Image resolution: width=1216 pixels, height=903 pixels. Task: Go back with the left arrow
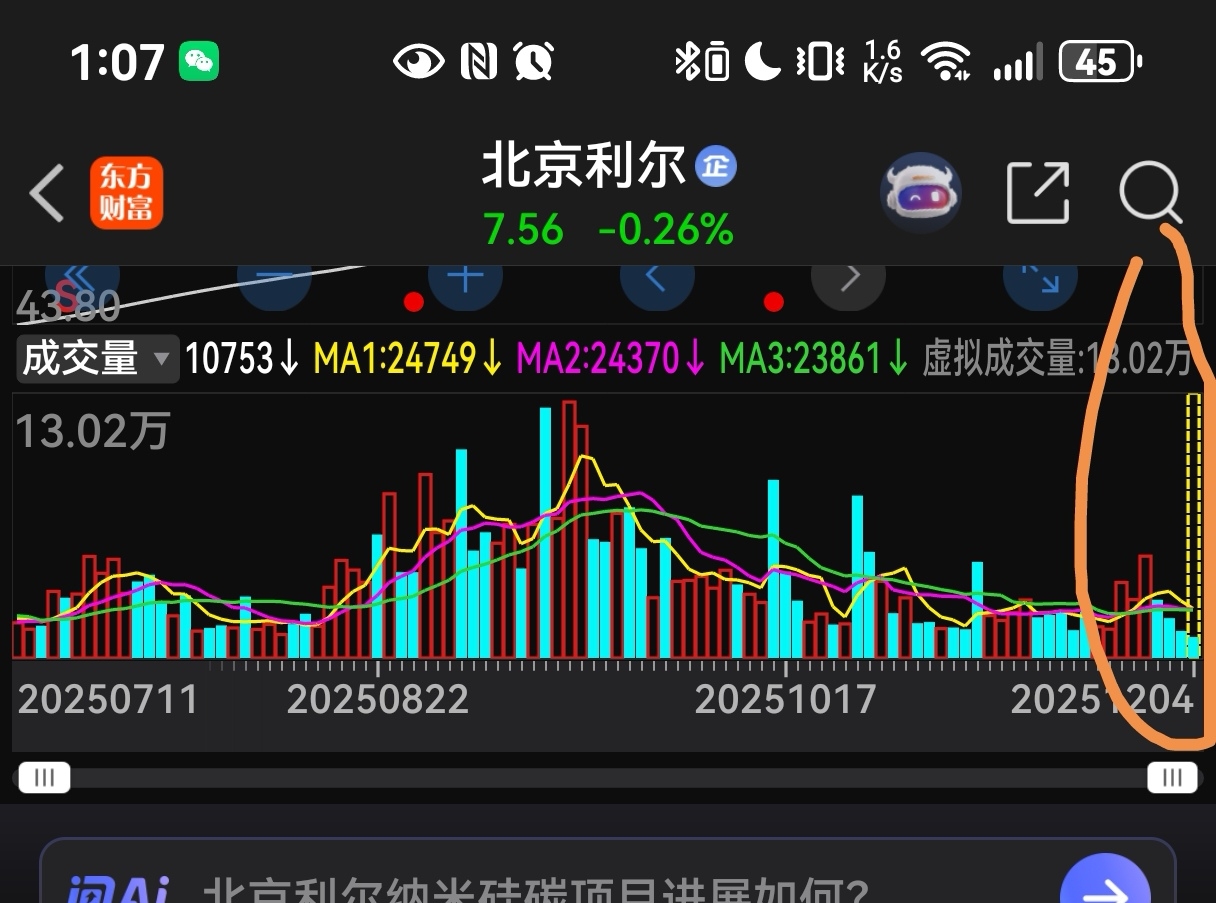47,193
